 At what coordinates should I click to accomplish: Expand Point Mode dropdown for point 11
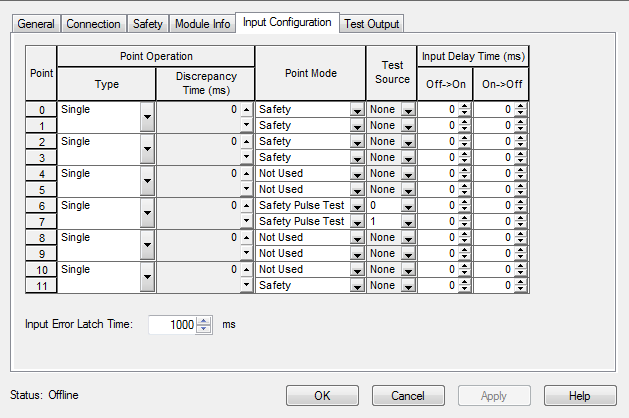(x=357, y=286)
